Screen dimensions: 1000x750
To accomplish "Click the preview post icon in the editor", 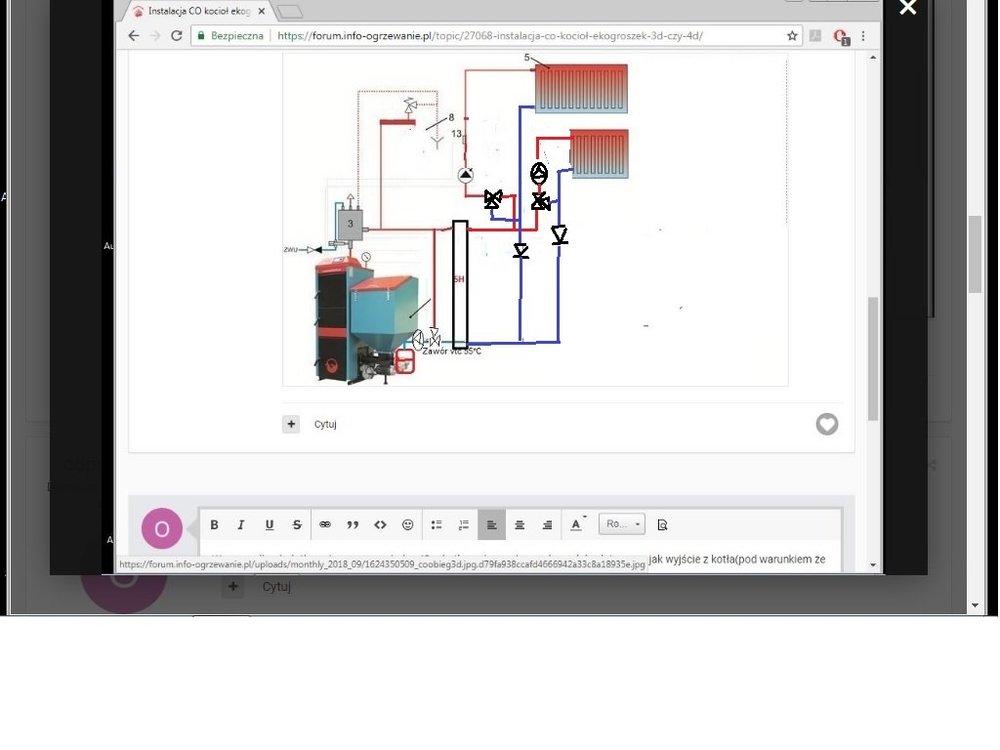I will [x=662, y=525].
